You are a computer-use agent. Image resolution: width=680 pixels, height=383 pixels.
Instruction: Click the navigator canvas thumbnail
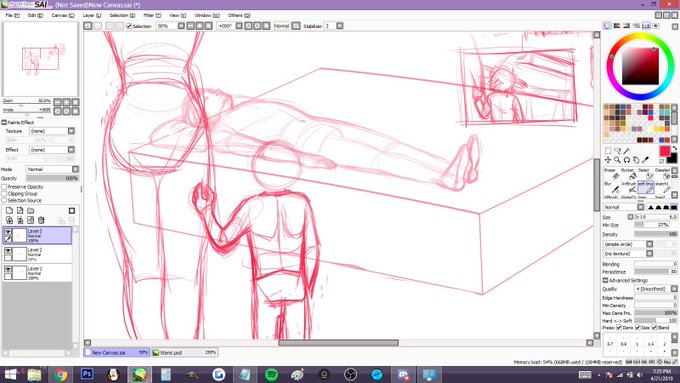(40, 59)
